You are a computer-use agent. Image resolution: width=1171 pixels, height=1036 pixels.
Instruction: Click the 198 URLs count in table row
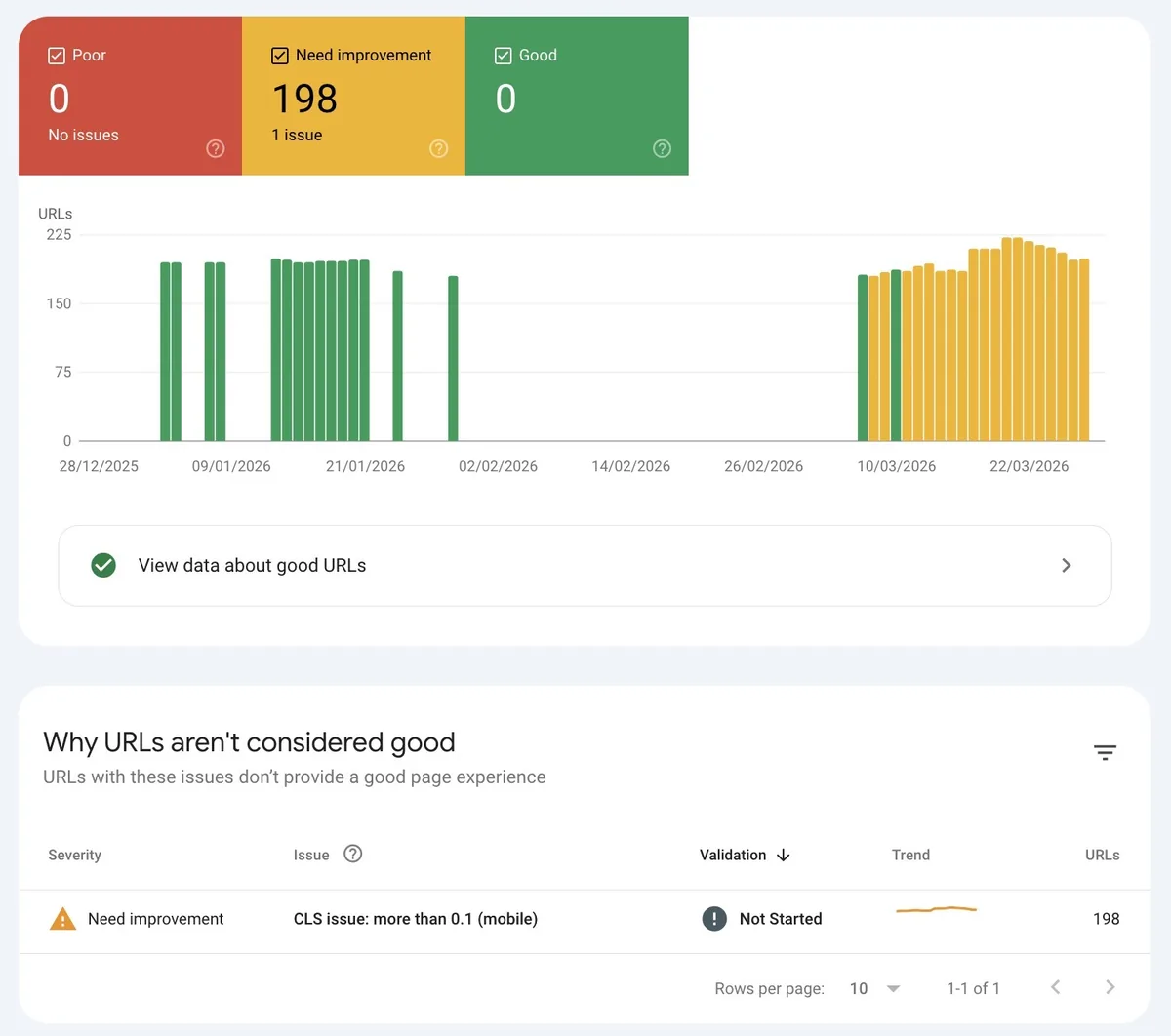point(1107,919)
